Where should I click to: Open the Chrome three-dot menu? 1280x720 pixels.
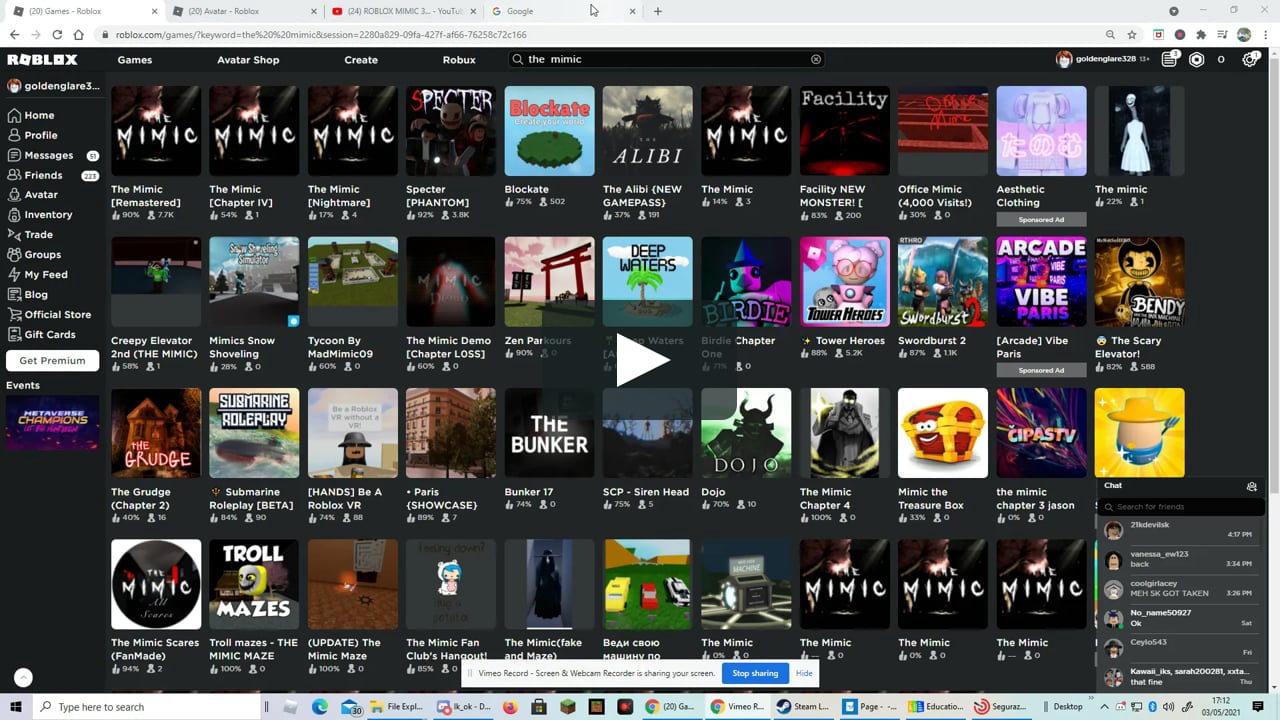coord(1265,34)
